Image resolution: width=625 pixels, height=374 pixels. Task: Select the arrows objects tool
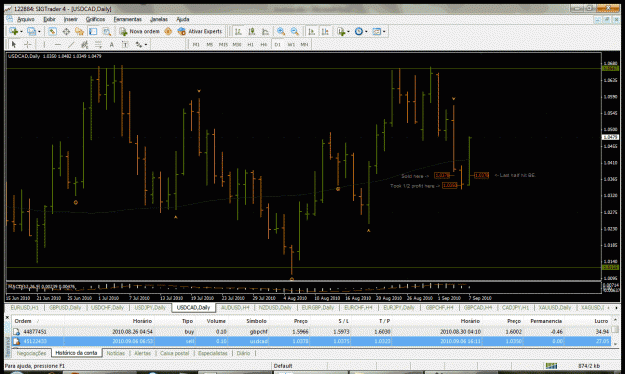[x=139, y=44]
